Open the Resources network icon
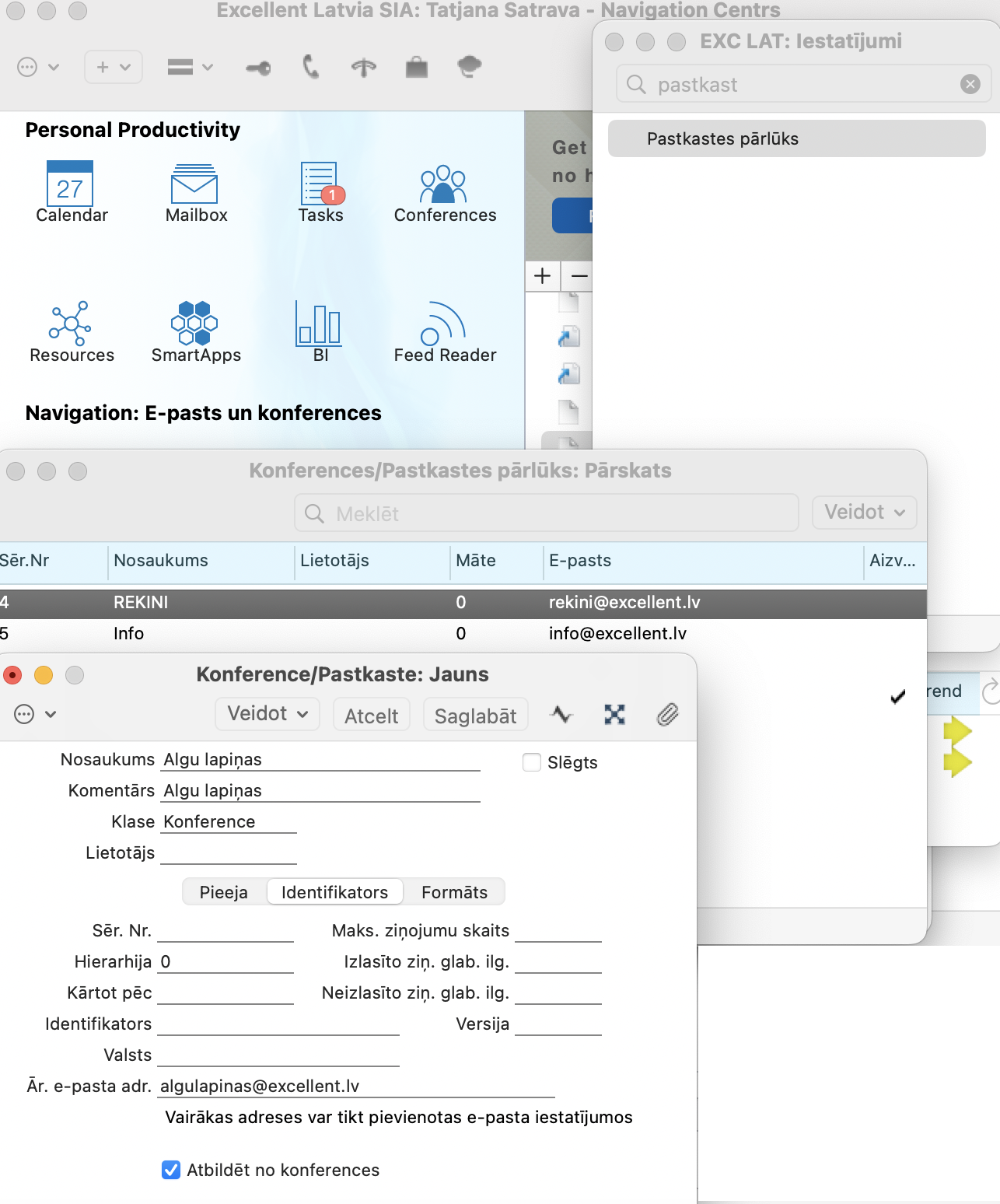Image resolution: width=1000 pixels, height=1204 pixels. pos(71,324)
